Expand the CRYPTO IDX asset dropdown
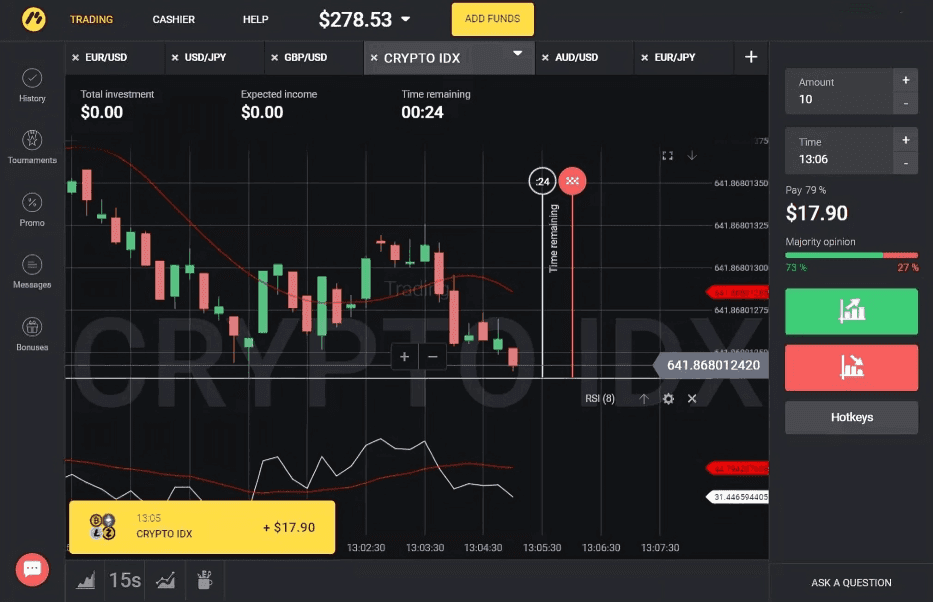 518,54
